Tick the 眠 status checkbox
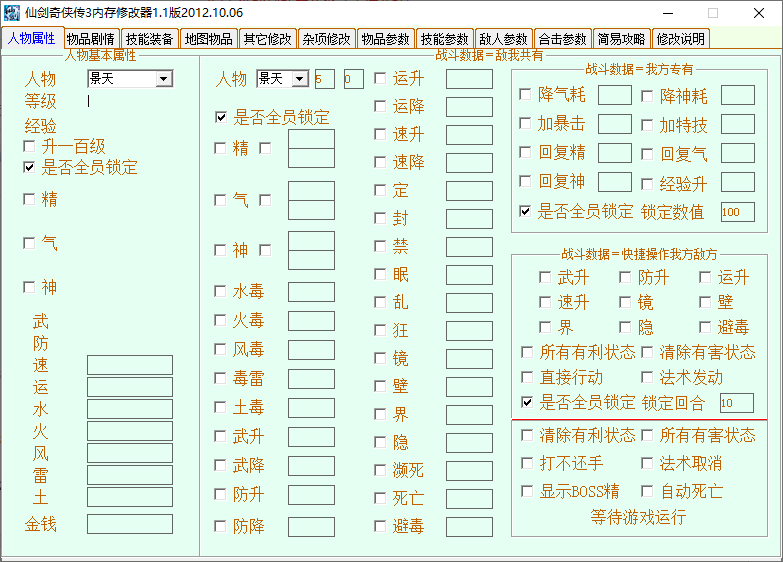Image resolution: width=783 pixels, height=562 pixels. click(x=380, y=274)
